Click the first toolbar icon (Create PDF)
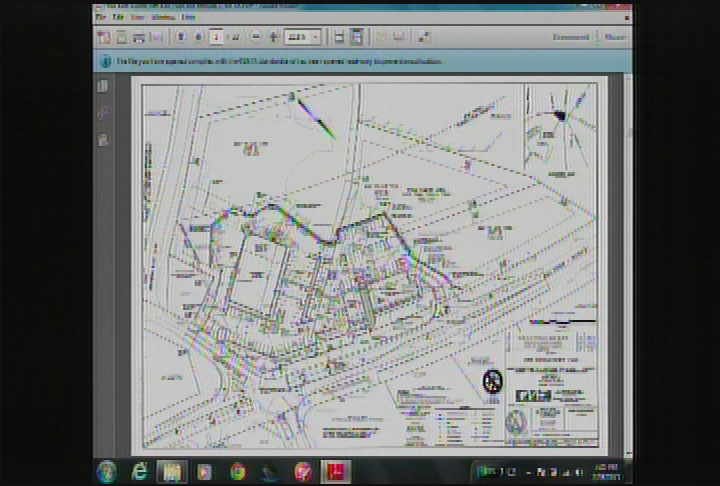This screenshot has width=720, height=486. (x=104, y=37)
